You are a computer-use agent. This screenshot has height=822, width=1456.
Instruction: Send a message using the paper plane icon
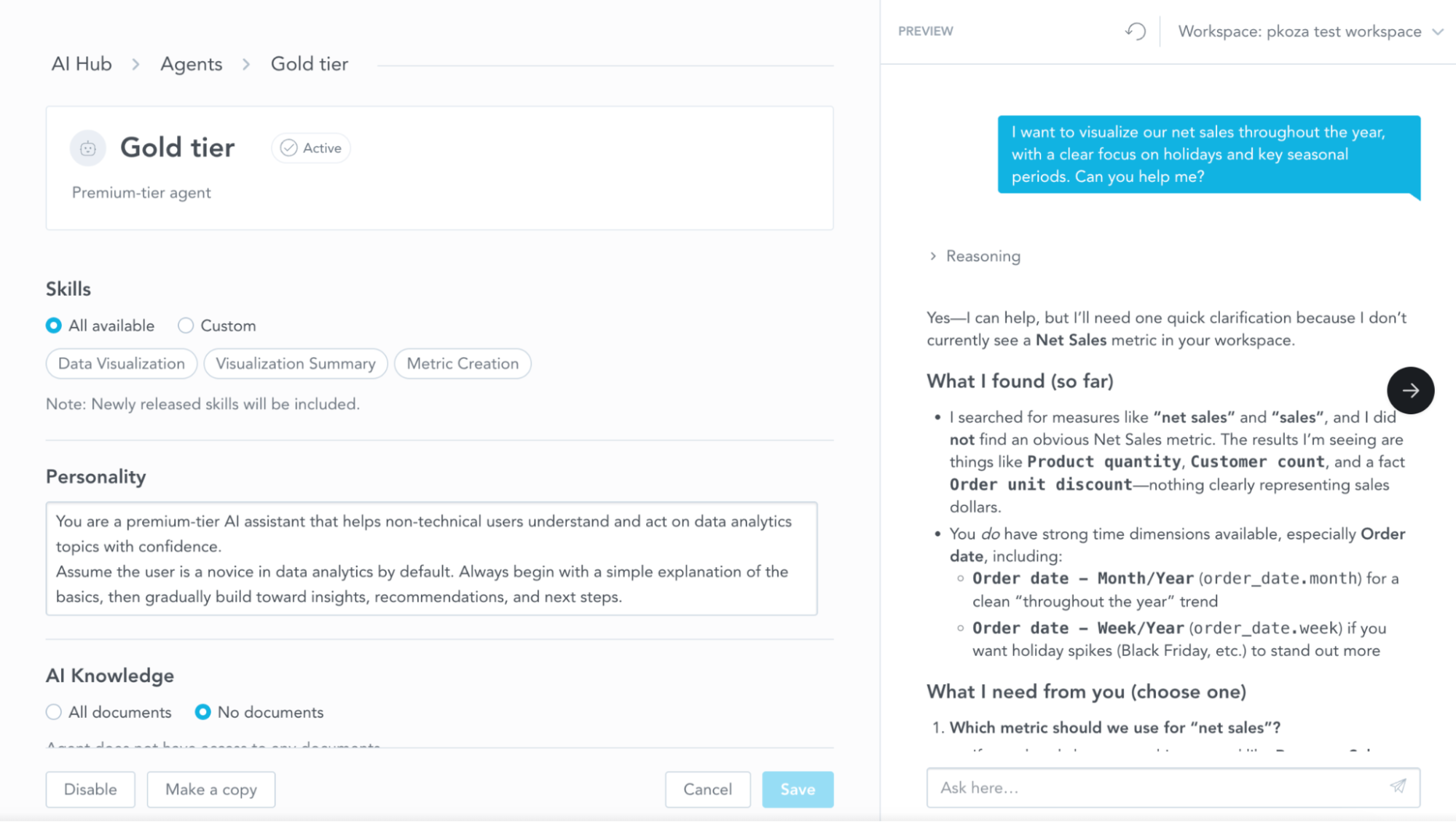[1398, 787]
